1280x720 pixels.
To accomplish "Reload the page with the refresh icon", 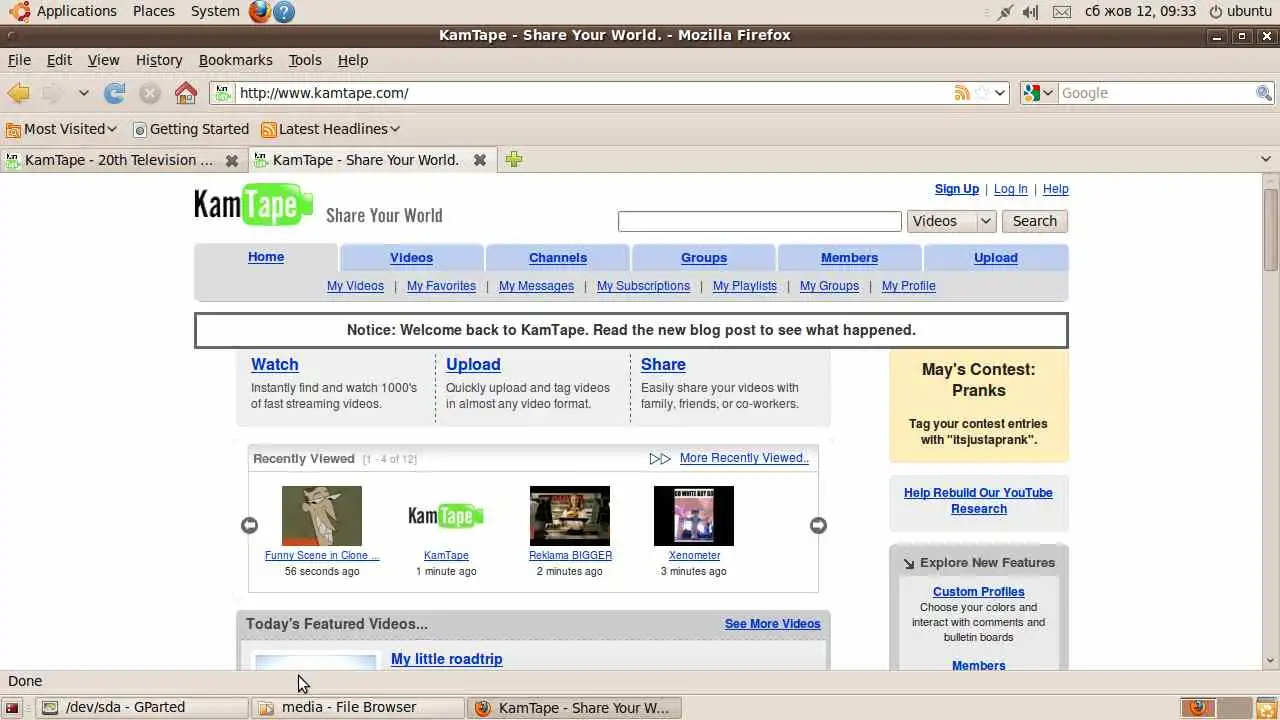I will (x=115, y=93).
